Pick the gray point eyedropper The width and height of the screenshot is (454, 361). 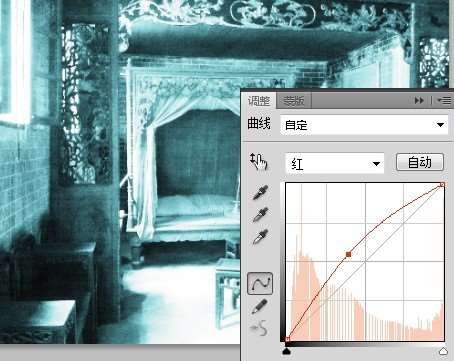pos(260,215)
